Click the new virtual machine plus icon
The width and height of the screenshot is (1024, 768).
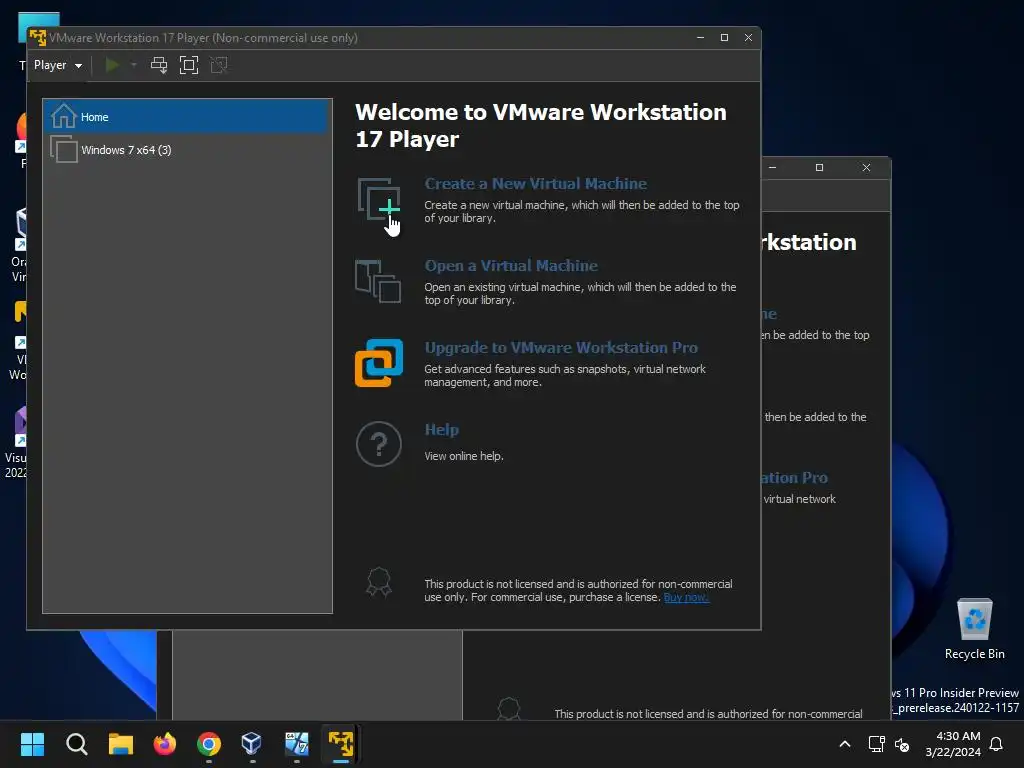(x=379, y=199)
